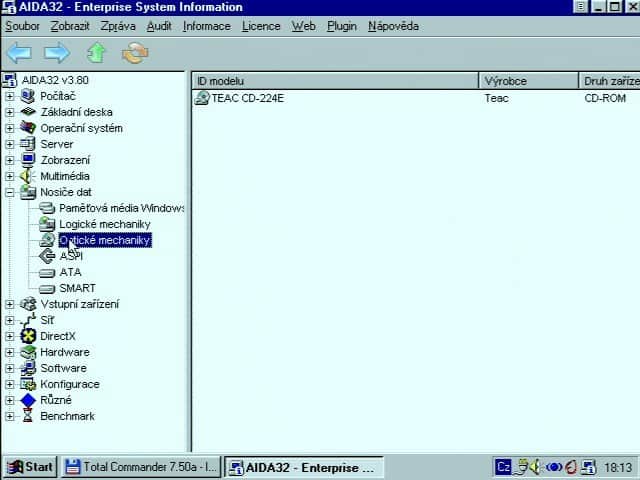Click the Operační systém Windows flag icon

coord(28,128)
